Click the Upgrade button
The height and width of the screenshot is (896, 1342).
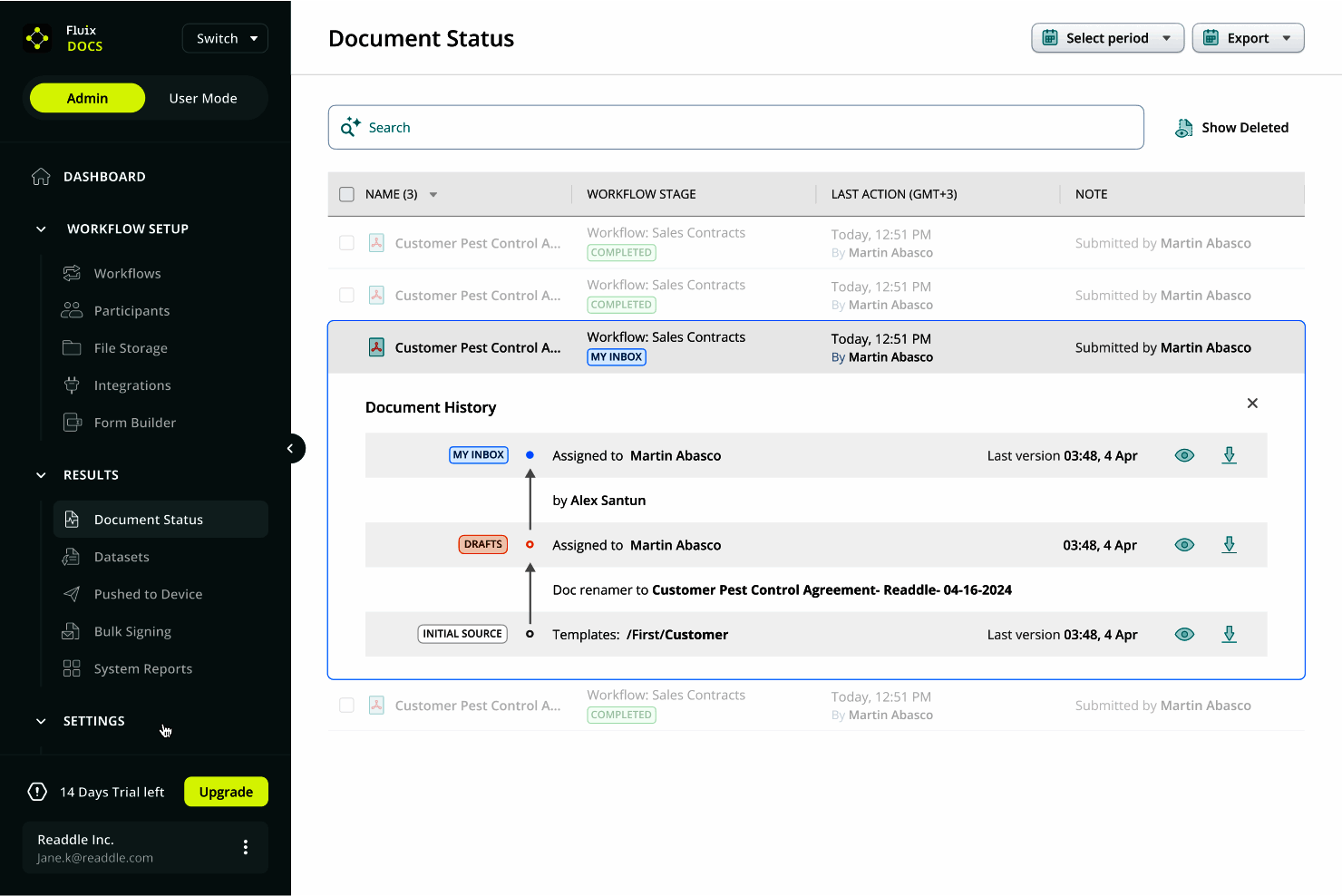(x=226, y=792)
